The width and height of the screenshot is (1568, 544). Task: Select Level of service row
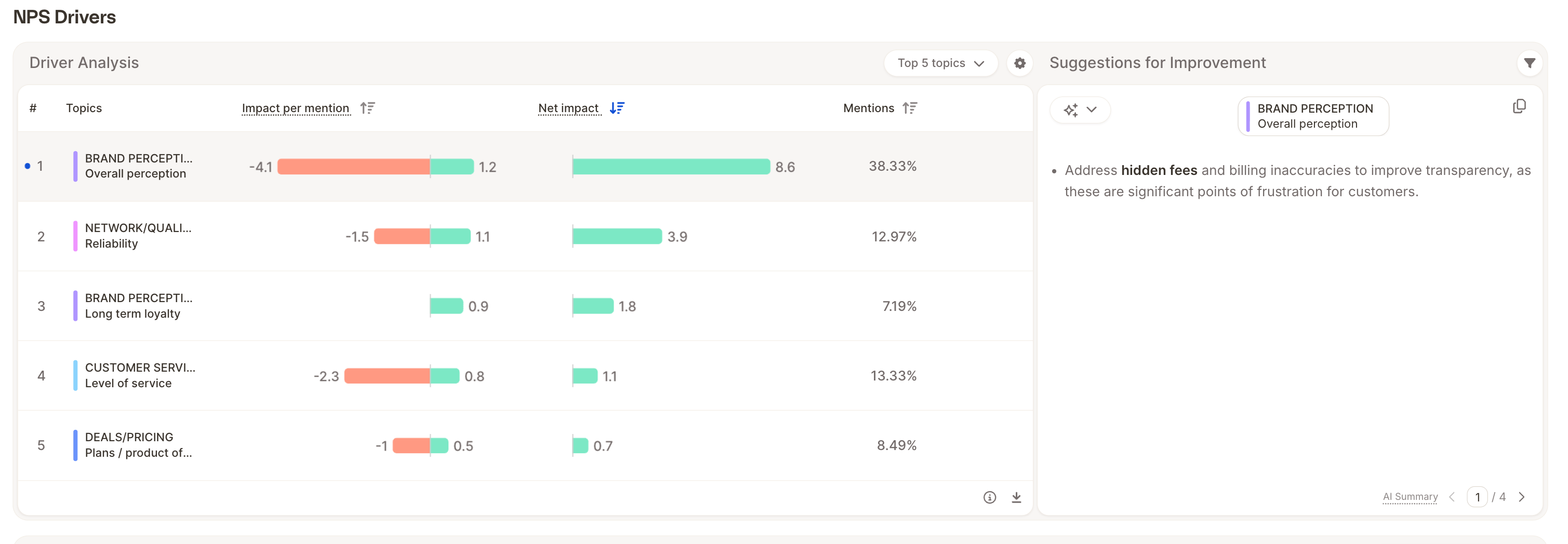525,376
